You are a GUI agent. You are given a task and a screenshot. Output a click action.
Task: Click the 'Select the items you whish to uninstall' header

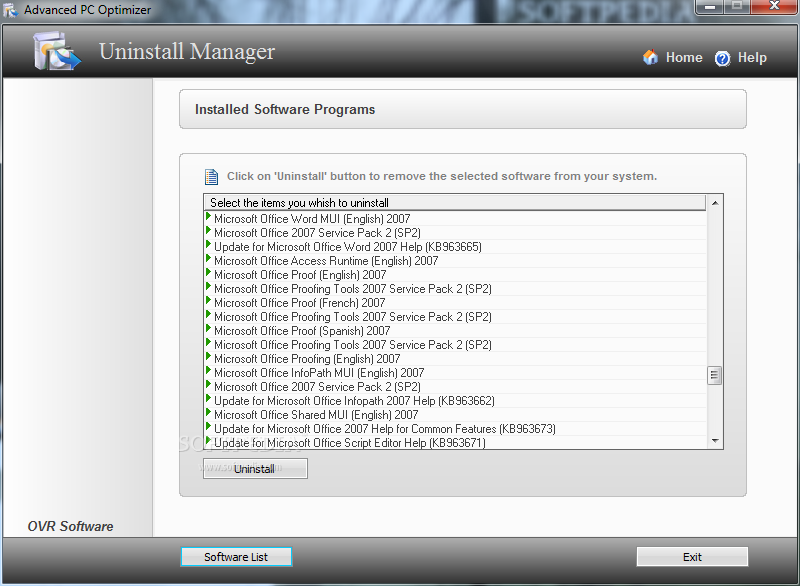click(455, 202)
